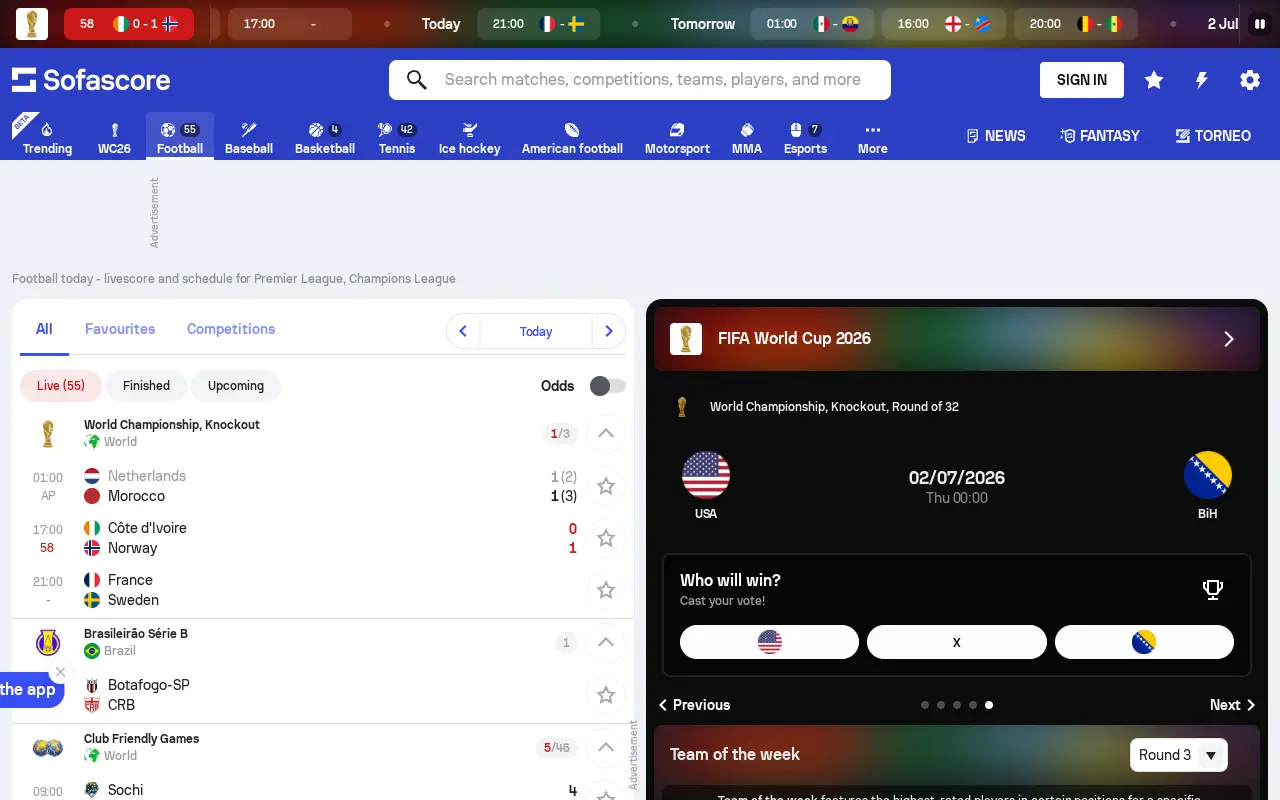Image resolution: width=1280 pixels, height=800 pixels.
Task: Select the Motorsport icon
Action: [677, 137]
